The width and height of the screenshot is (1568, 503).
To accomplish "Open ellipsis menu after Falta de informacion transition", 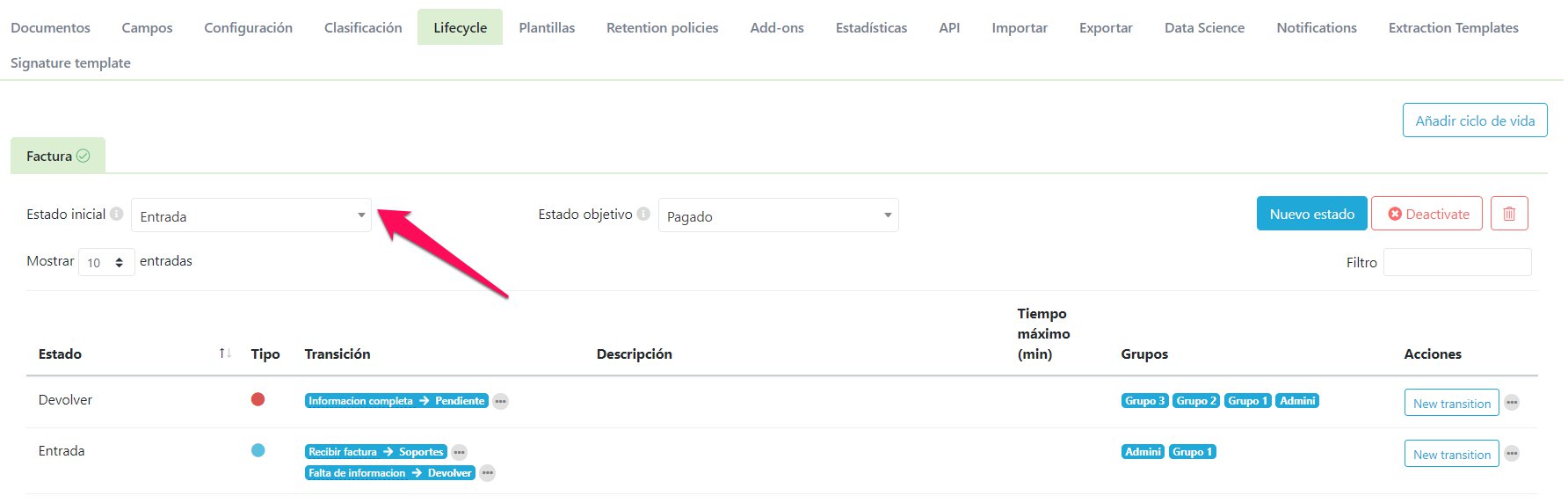I will pyautogui.click(x=488, y=473).
